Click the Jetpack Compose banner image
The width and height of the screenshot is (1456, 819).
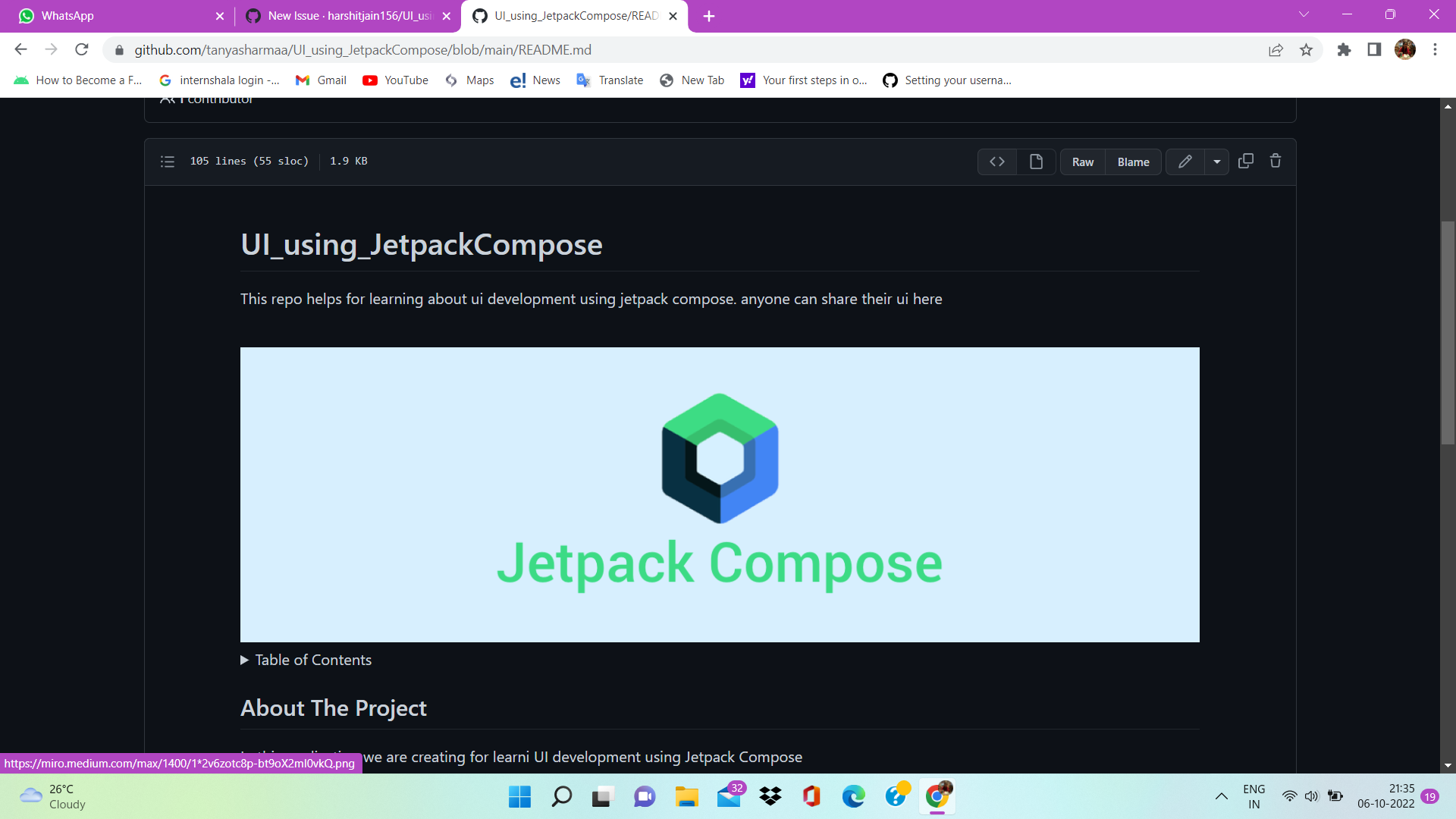tap(719, 494)
